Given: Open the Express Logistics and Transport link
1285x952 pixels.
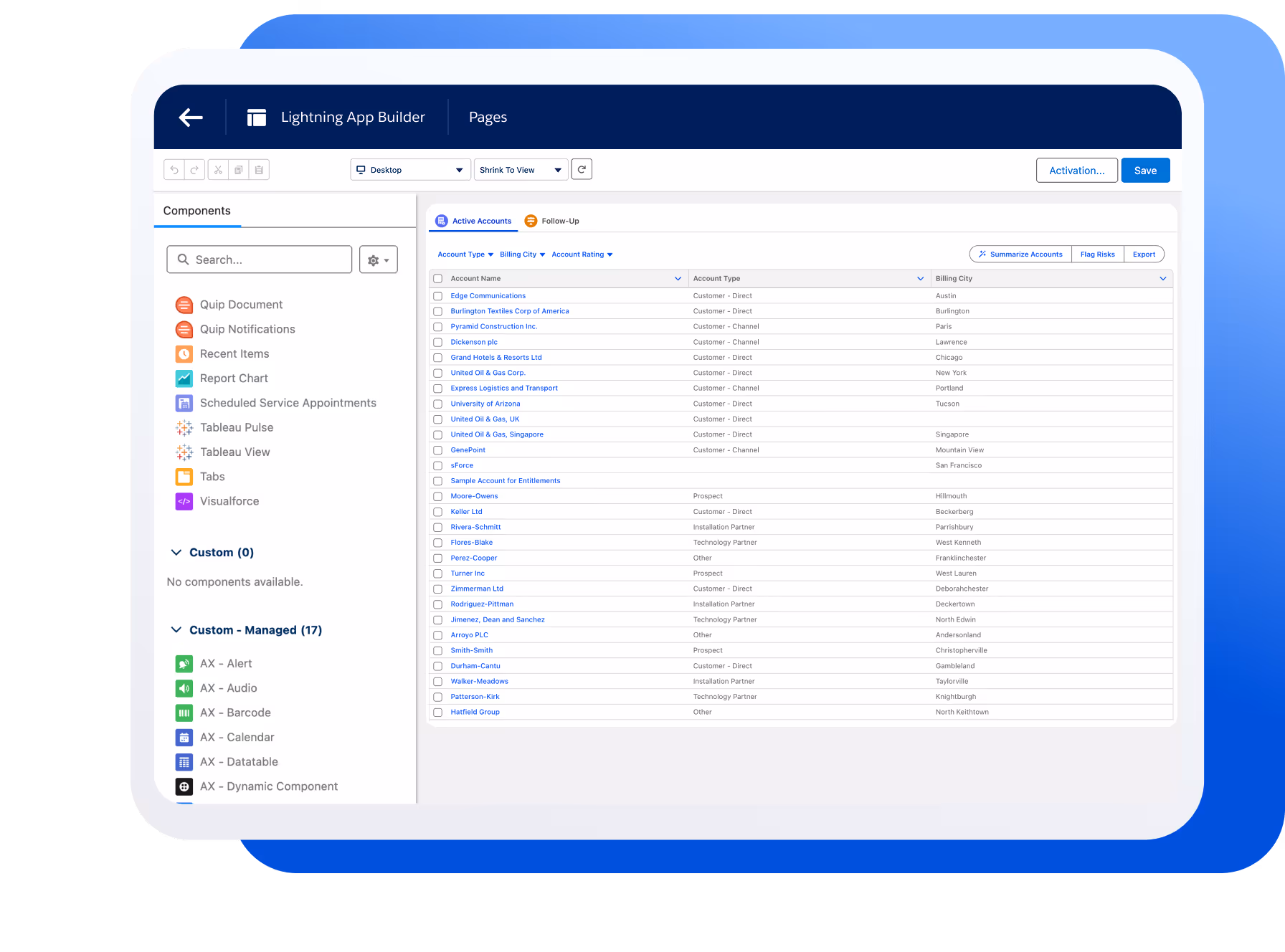Looking at the screenshot, I should pos(504,389).
